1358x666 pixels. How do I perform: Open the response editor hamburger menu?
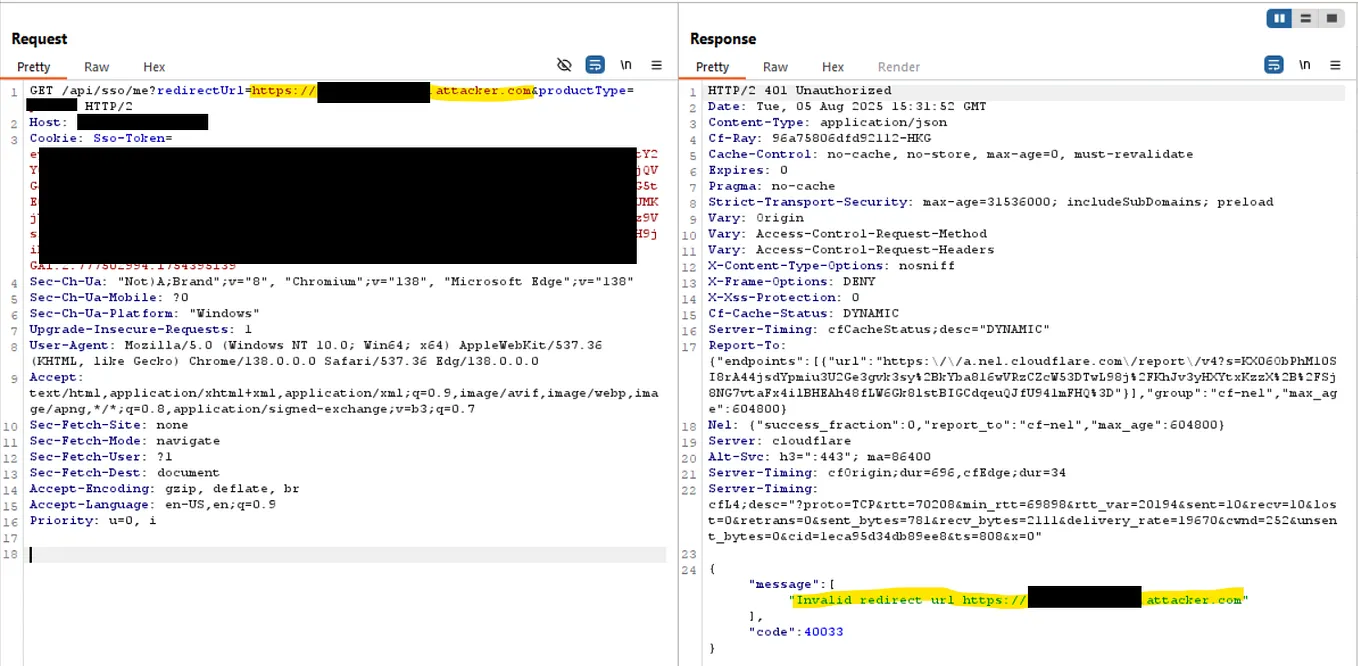coord(1336,64)
